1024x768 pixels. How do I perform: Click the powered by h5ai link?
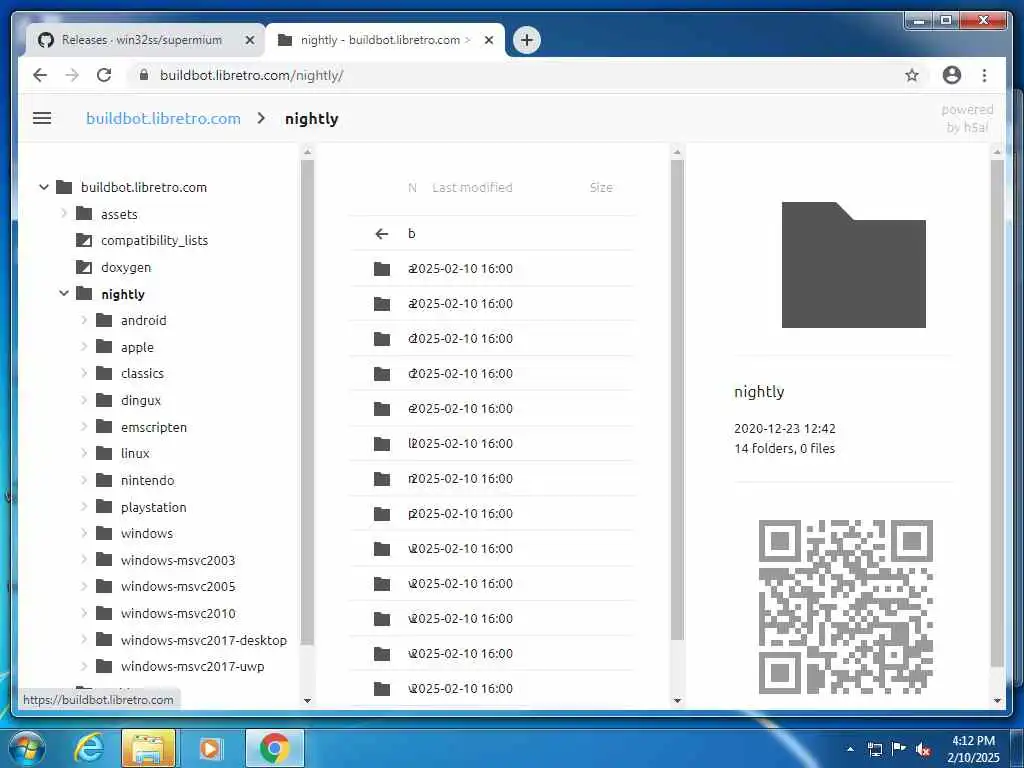pyautogui.click(x=967, y=118)
